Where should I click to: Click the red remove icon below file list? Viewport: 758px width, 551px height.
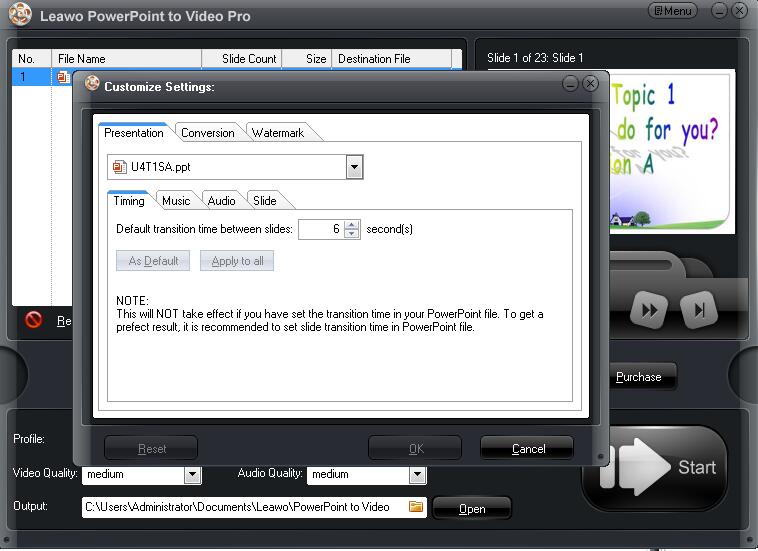pyautogui.click(x=33, y=319)
